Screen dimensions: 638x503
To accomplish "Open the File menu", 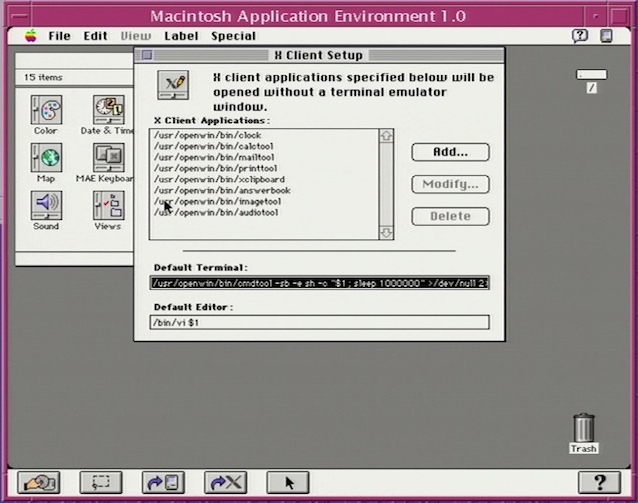I will click(x=59, y=36).
